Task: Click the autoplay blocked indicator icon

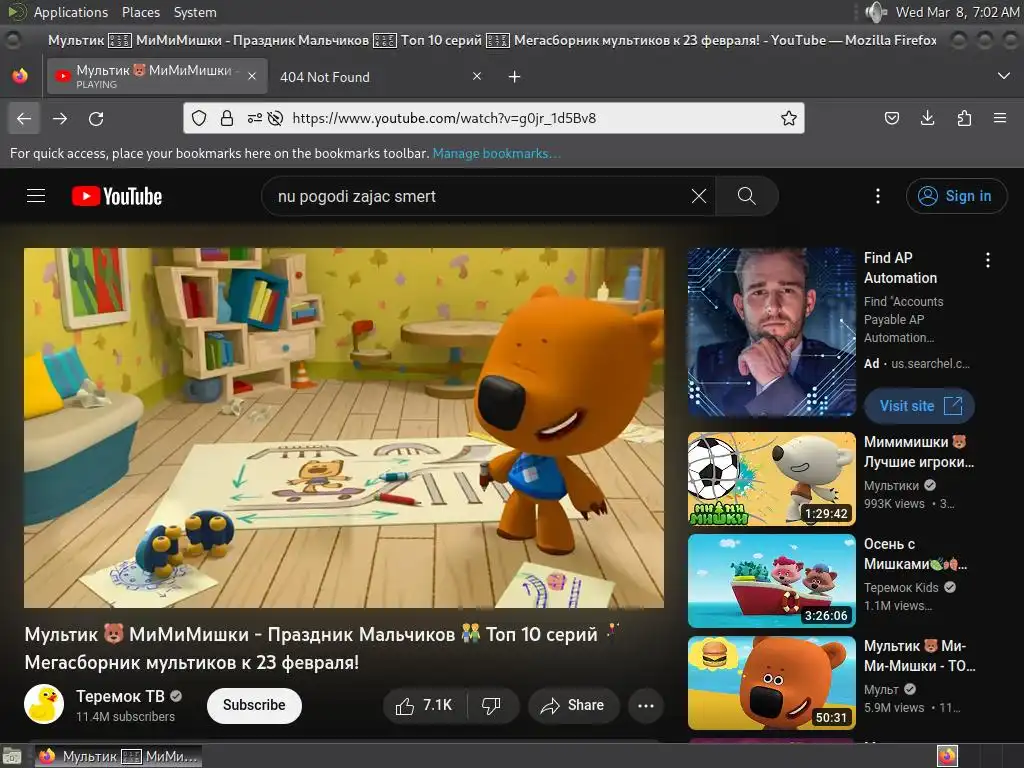Action: point(276,118)
